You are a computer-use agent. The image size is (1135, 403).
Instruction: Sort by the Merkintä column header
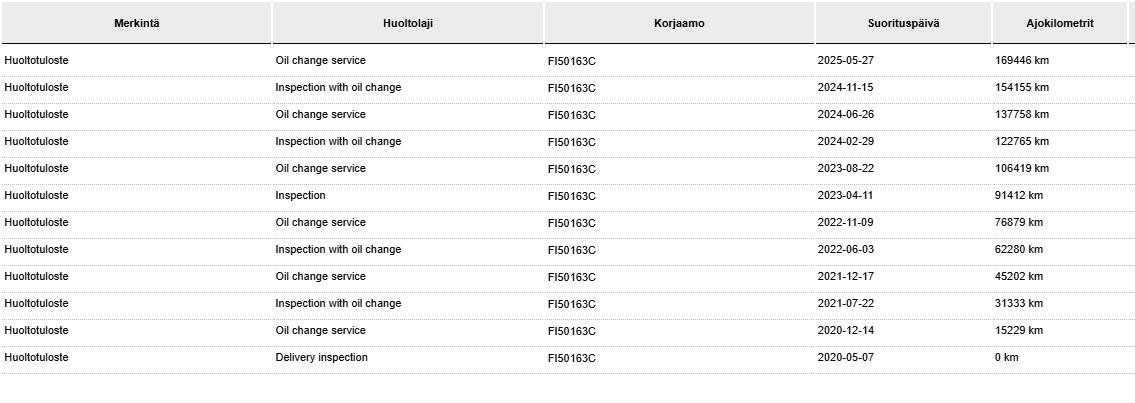point(137,23)
